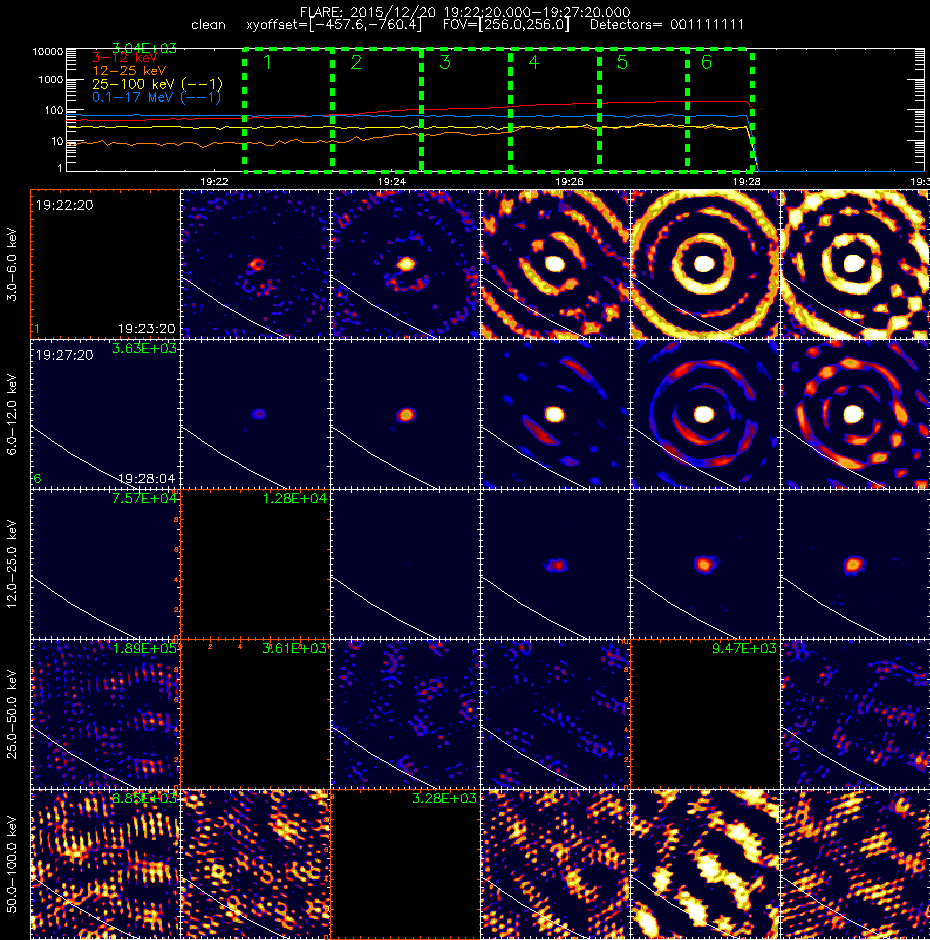This screenshot has height=940, width=930.
Task: Click the 3.63E+03 peak value label
Action: click(145, 348)
